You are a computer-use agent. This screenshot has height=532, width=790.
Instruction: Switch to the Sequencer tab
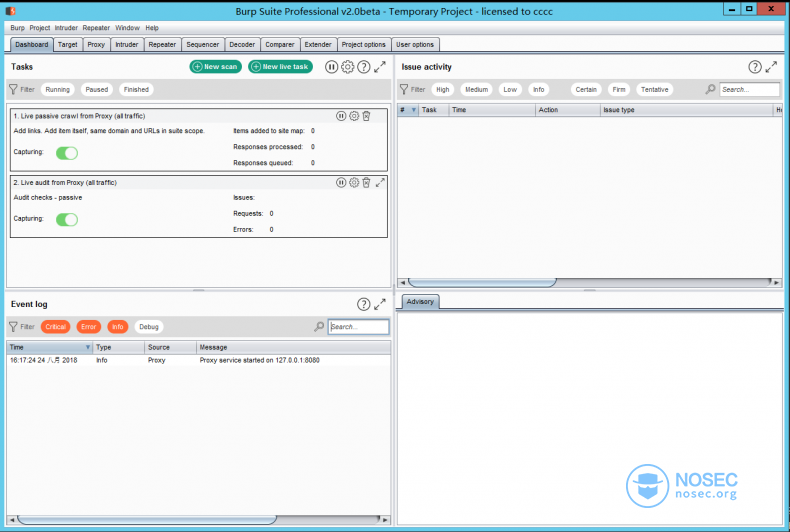(x=203, y=44)
